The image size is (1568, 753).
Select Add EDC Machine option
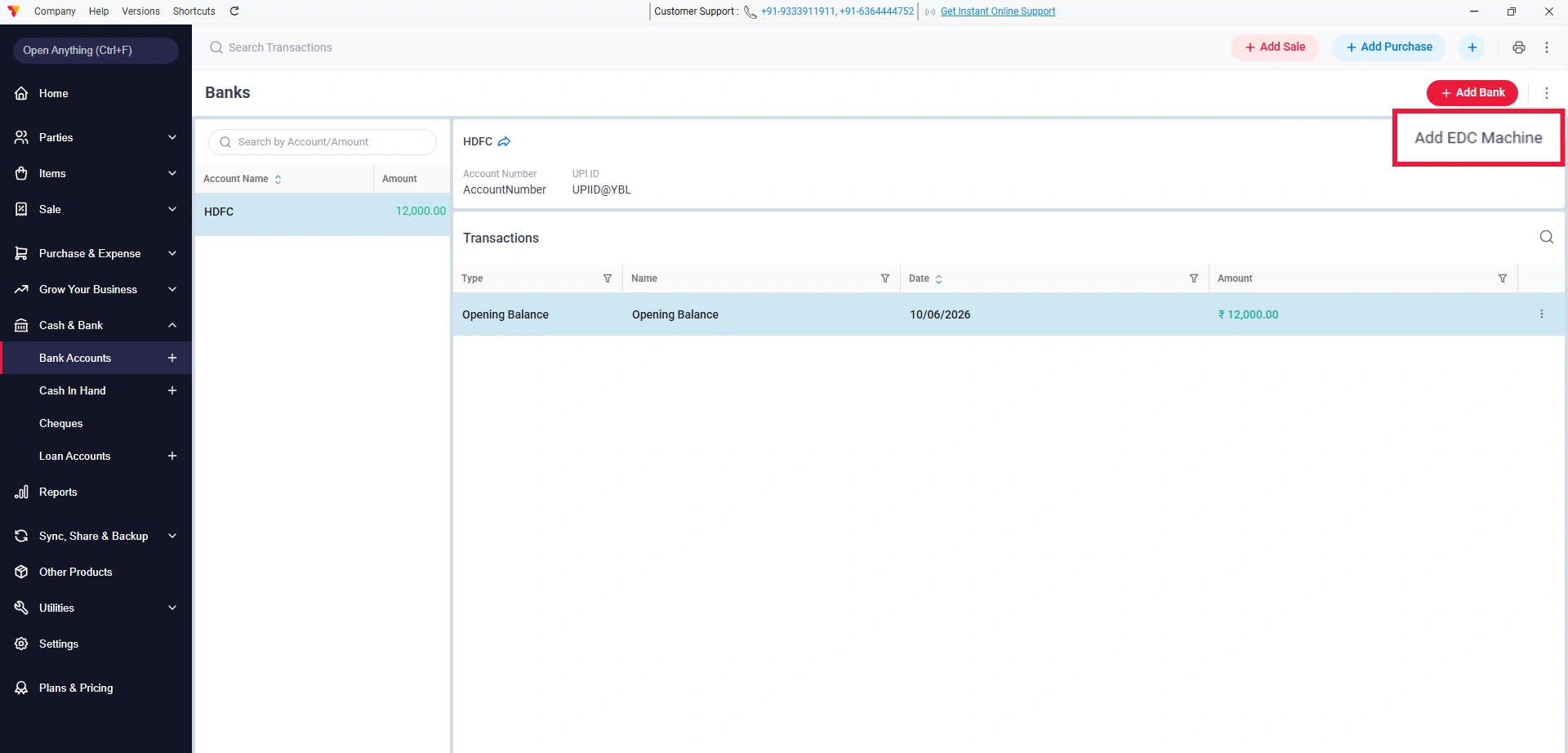(1478, 138)
